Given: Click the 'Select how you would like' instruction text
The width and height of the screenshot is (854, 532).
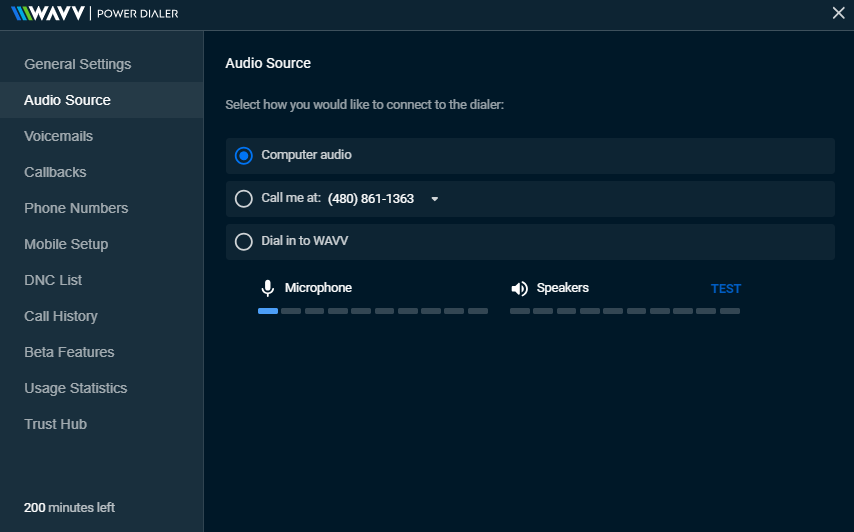Looking at the screenshot, I should (364, 105).
